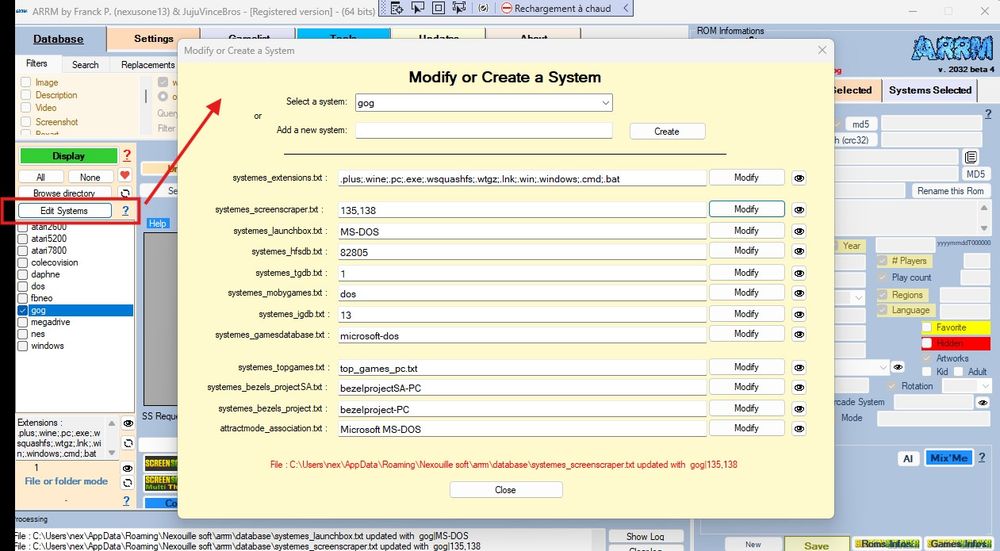Enable the Video filter checkbox
This screenshot has width=1000, height=551.
pos(26,108)
